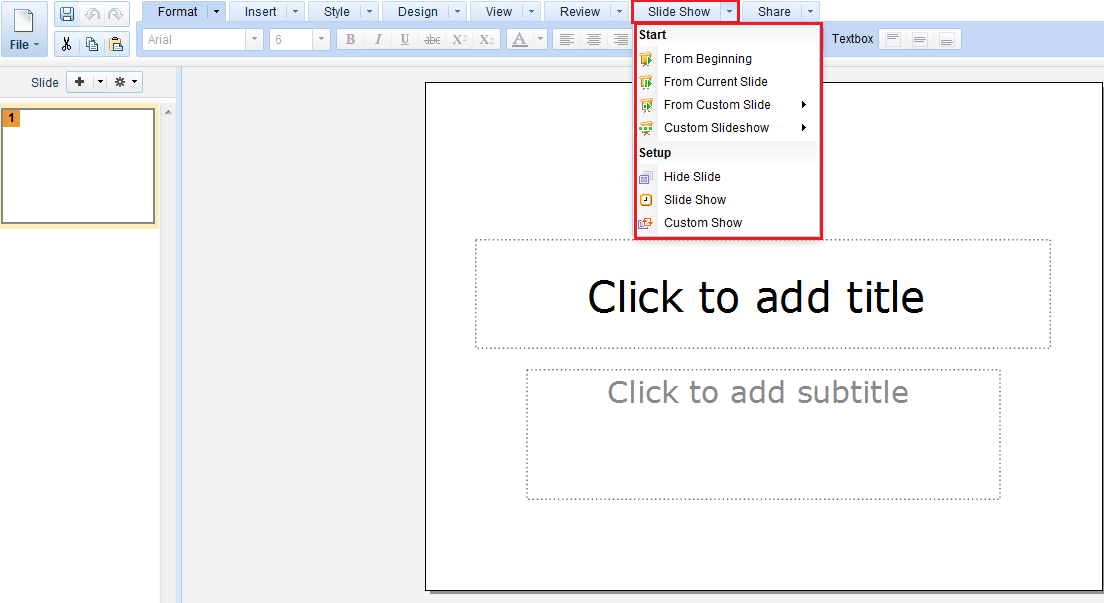Set textbox vertical align top
The image size is (1104, 603).
pyautogui.click(x=893, y=39)
